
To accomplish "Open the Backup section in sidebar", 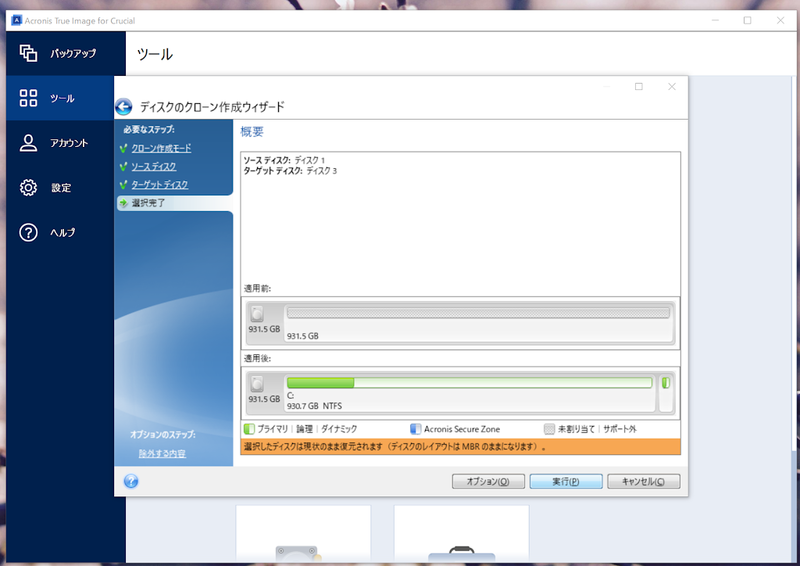I will [x=66, y=53].
